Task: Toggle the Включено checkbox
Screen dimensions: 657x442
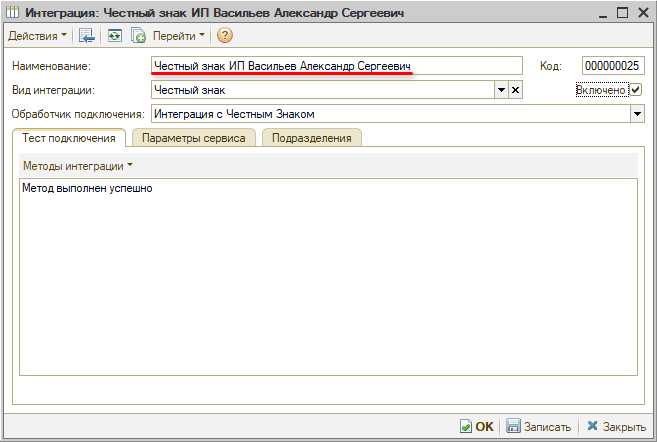Action: click(x=635, y=90)
